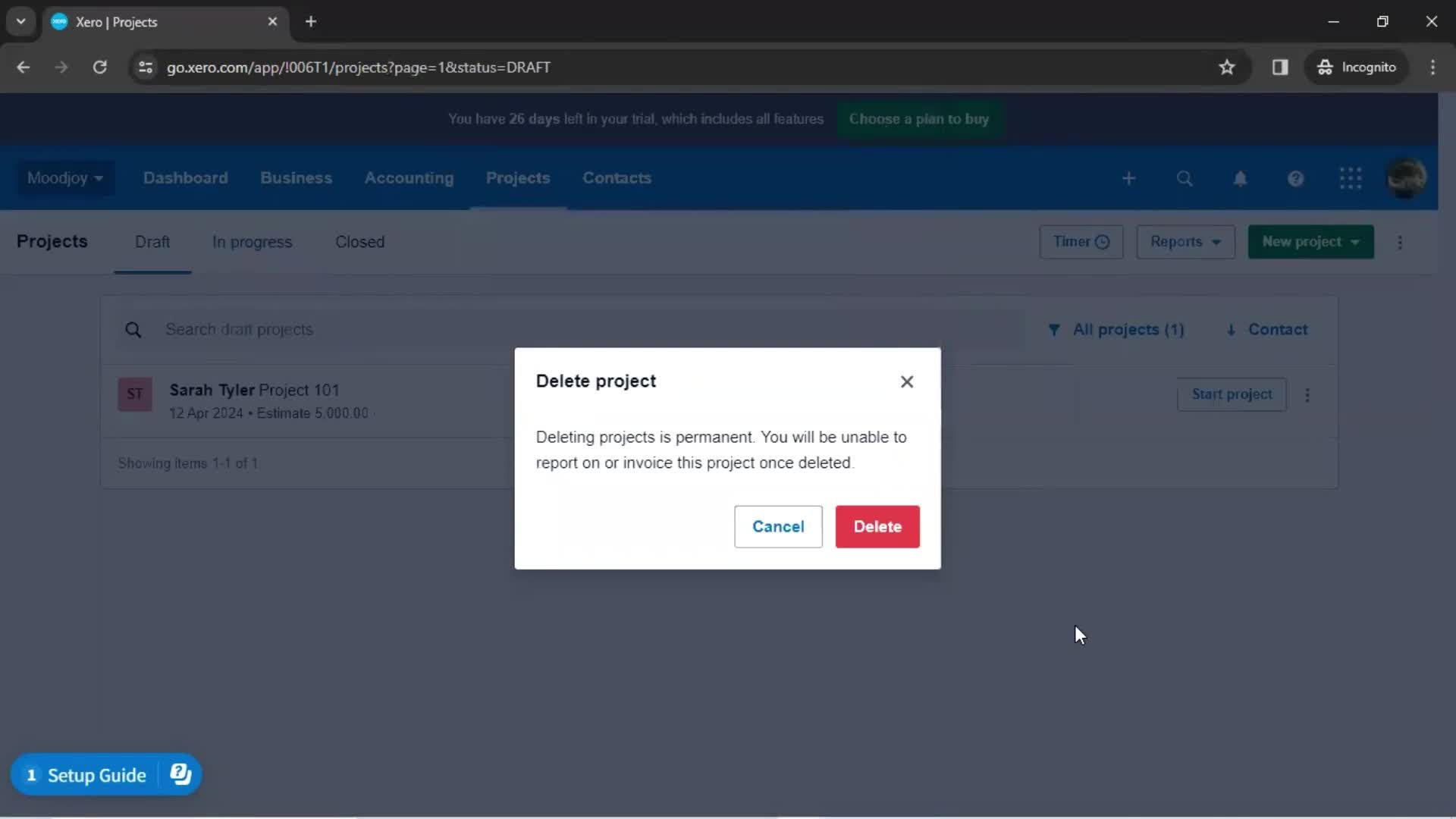Cancel the project deletion
Screen dimensions: 1456x819
[778, 526]
